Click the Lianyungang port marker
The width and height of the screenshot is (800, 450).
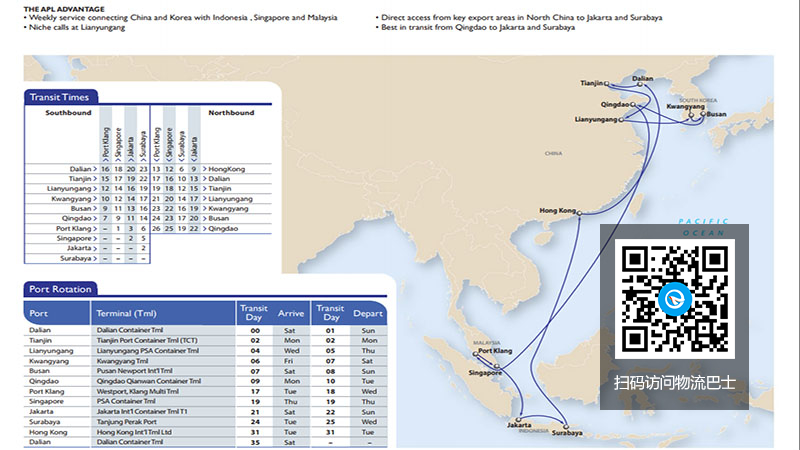point(621,121)
